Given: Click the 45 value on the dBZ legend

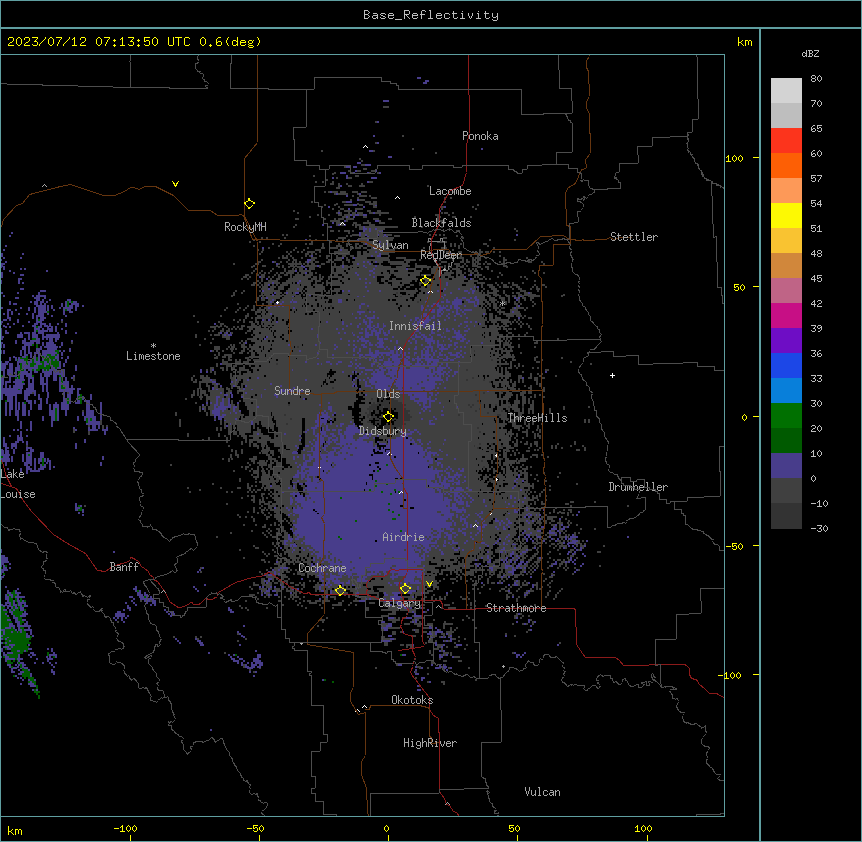Looking at the screenshot, I should coord(816,278).
